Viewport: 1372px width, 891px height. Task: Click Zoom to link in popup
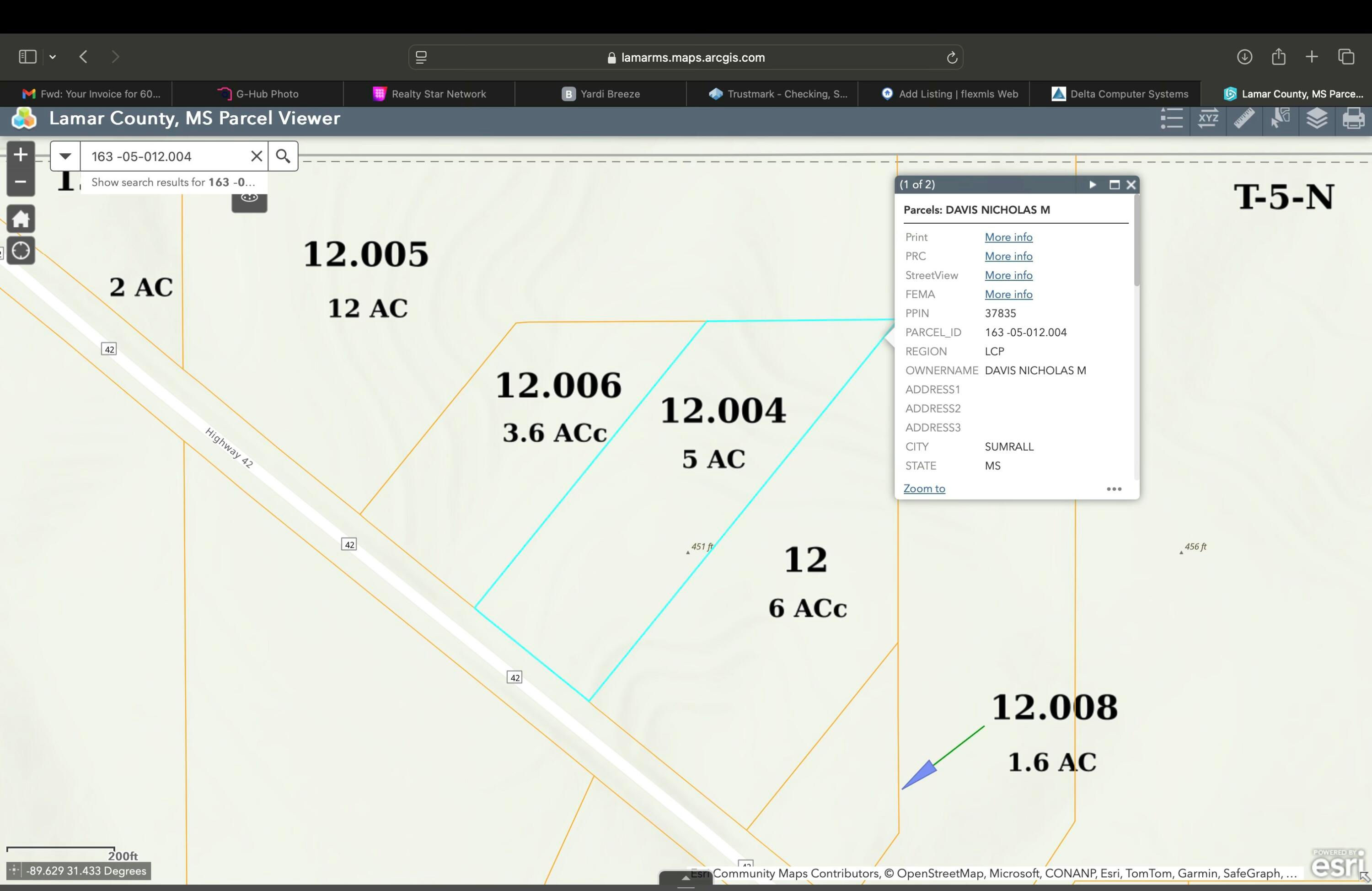click(x=924, y=488)
